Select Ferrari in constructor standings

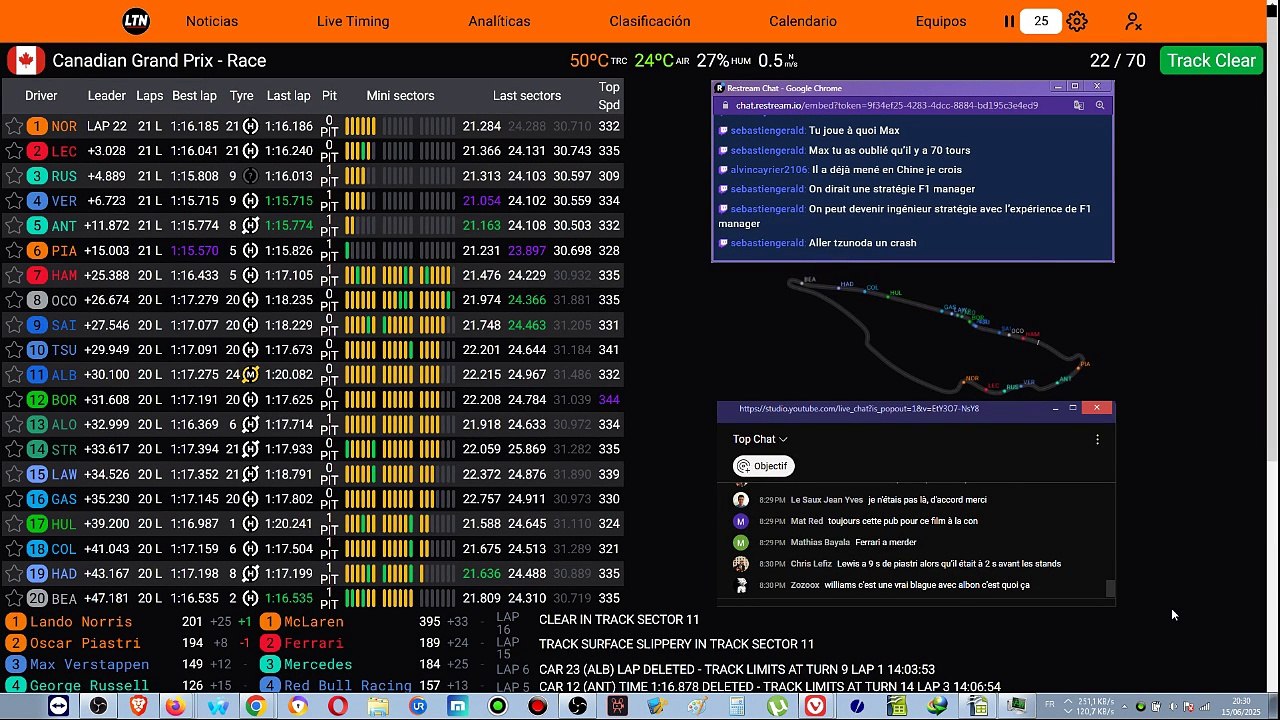pyautogui.click(x=314, y=643)
